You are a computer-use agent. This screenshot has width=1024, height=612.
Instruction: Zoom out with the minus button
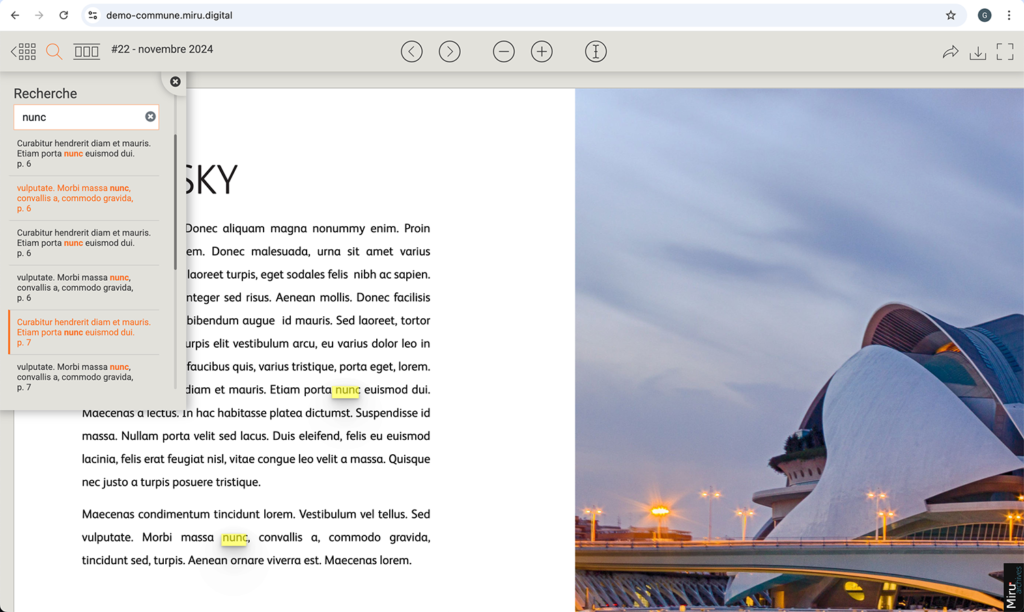504,52
